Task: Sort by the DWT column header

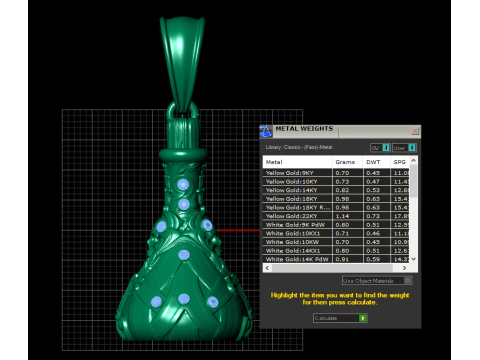Action: point(377,162)
